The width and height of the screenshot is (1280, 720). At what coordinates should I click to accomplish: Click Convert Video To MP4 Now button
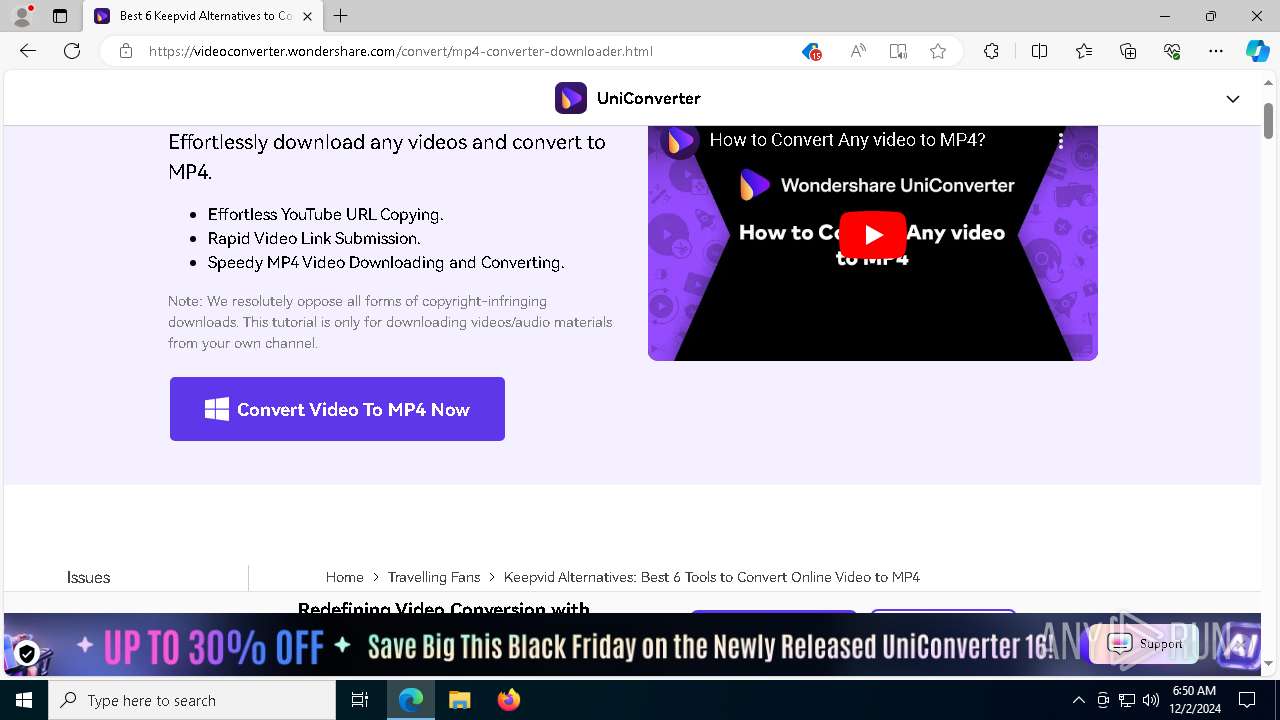(x=337, y=409)
